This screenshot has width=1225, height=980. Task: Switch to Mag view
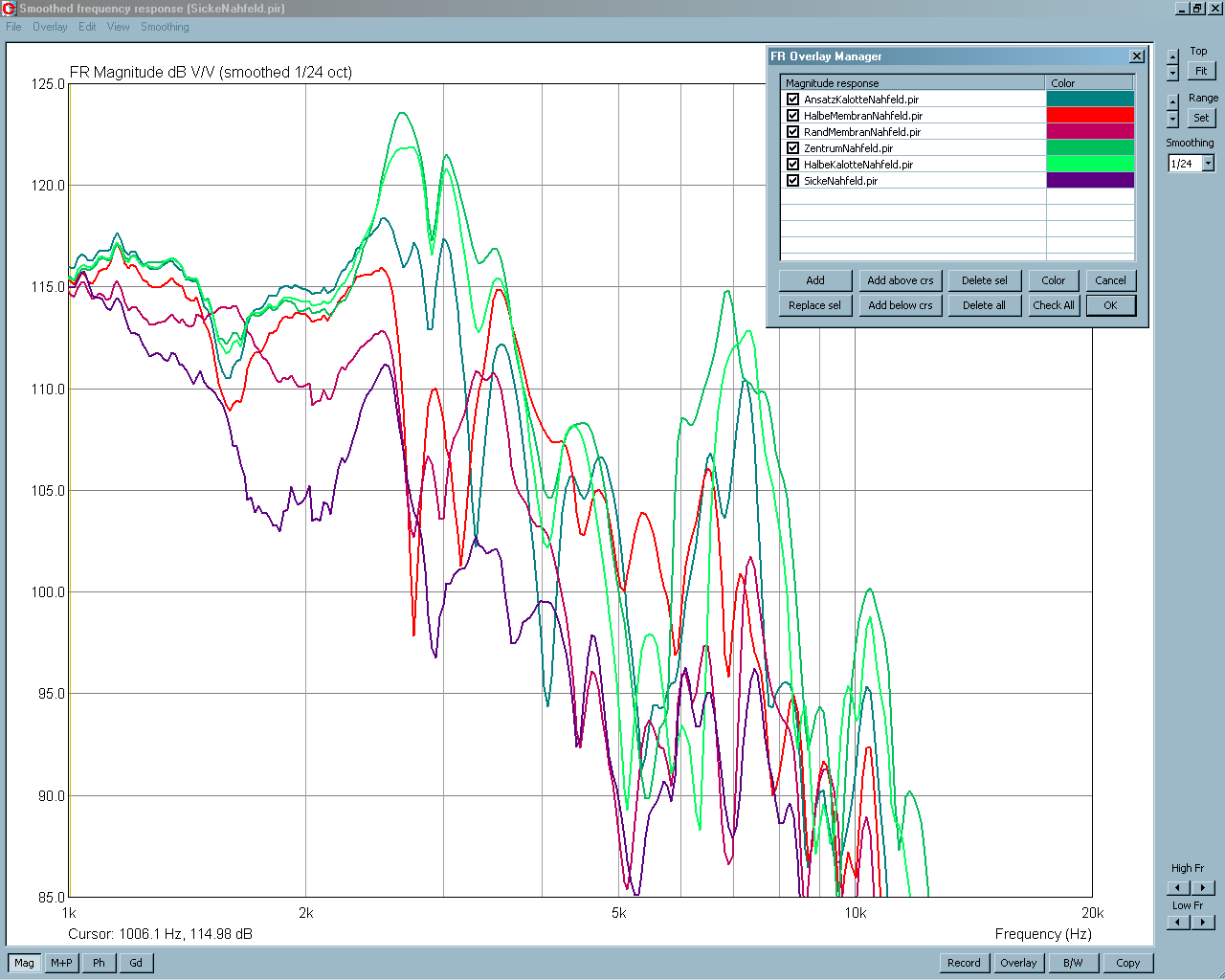point(24,963)
